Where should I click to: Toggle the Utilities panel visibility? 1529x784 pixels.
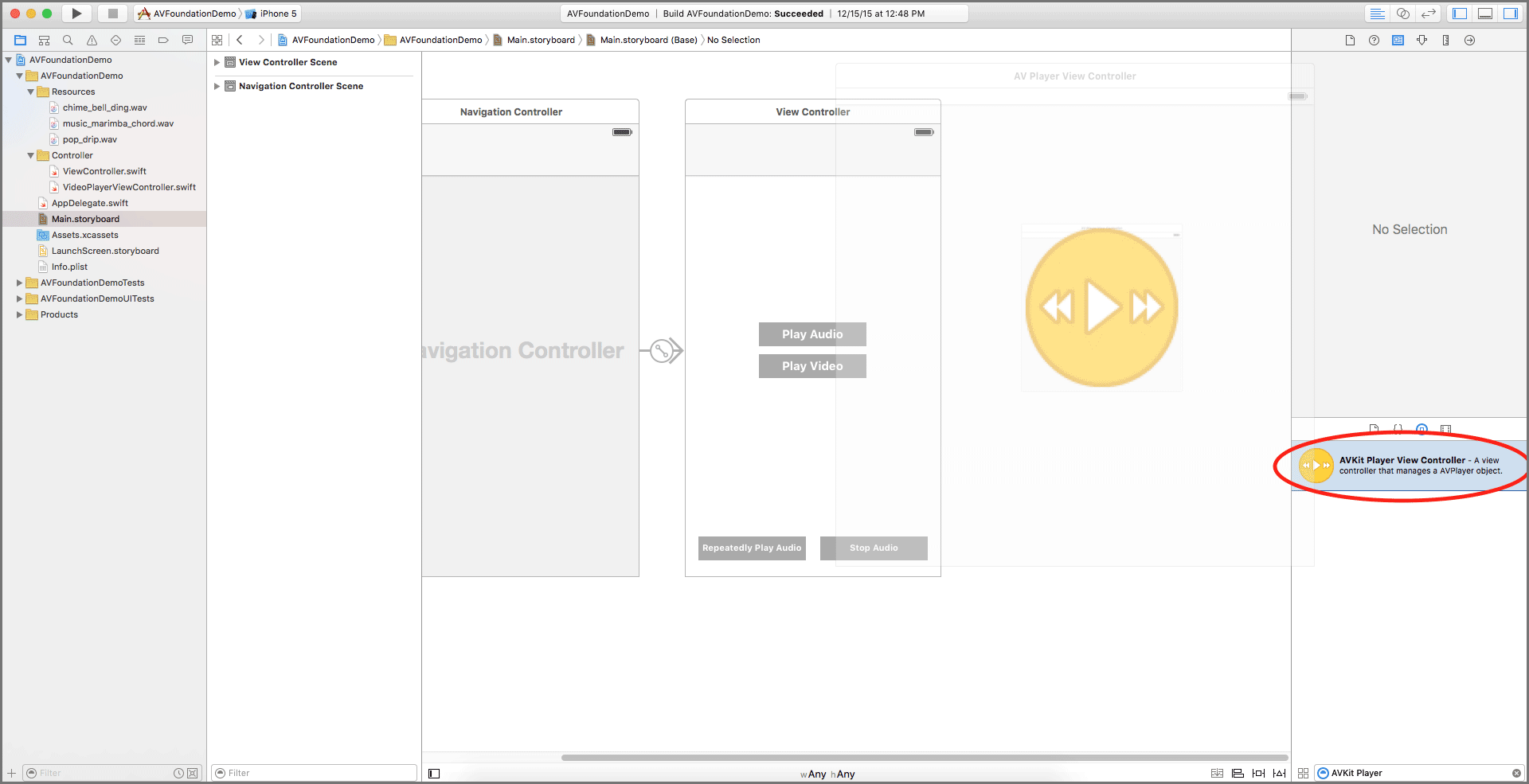(1510, 14)
